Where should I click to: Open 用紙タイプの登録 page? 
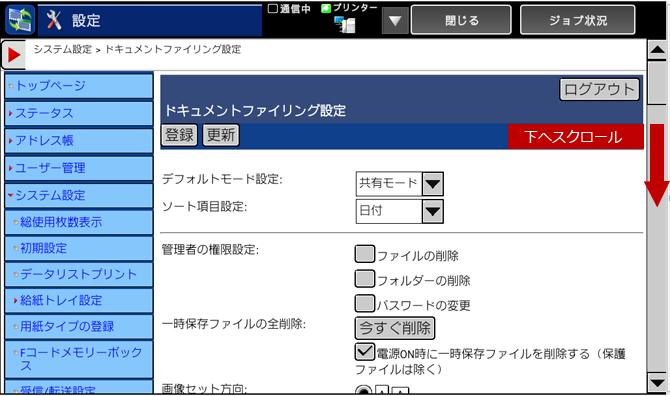coord(79,326)
